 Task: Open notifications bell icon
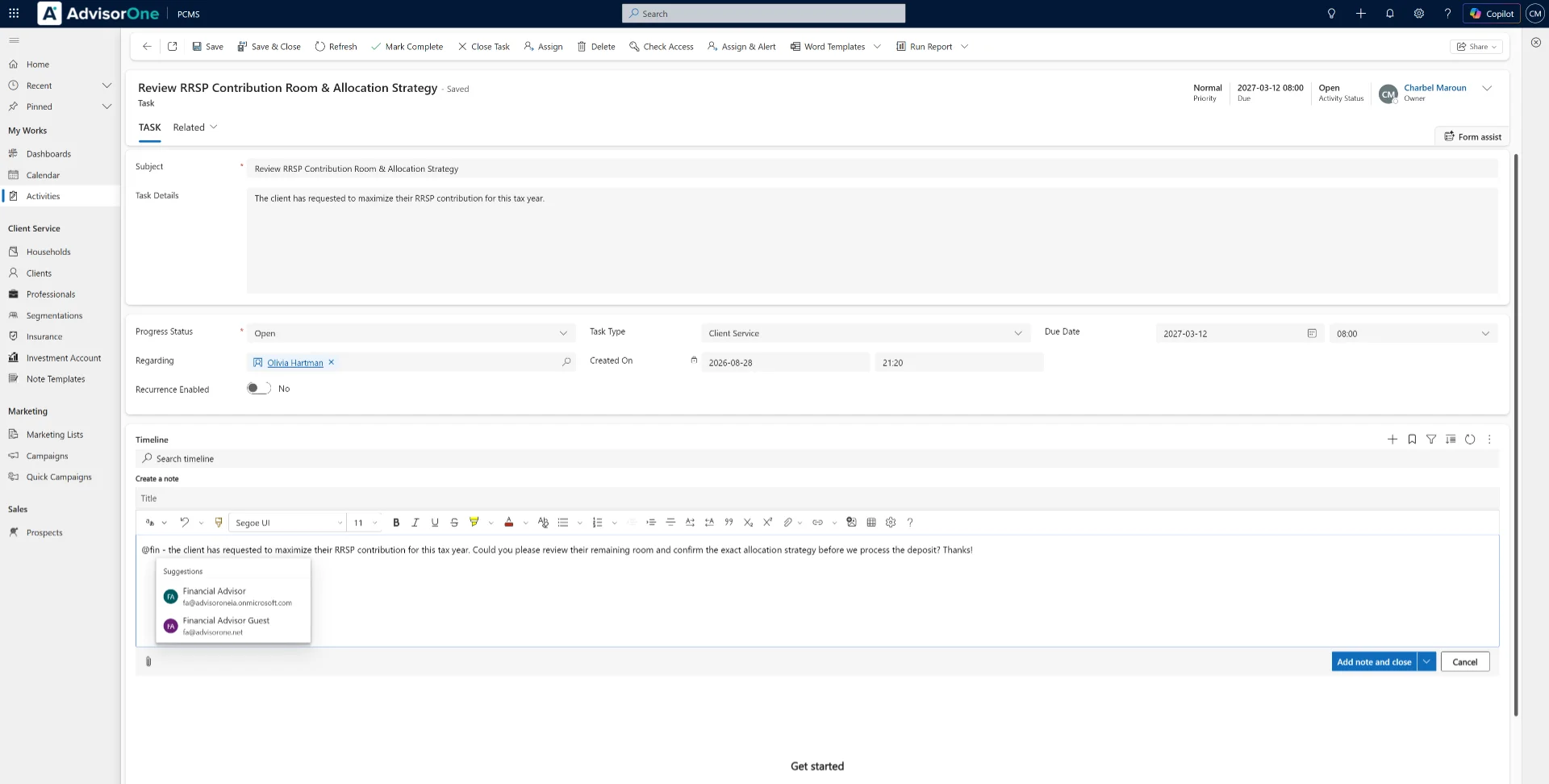coord(1390,14)
